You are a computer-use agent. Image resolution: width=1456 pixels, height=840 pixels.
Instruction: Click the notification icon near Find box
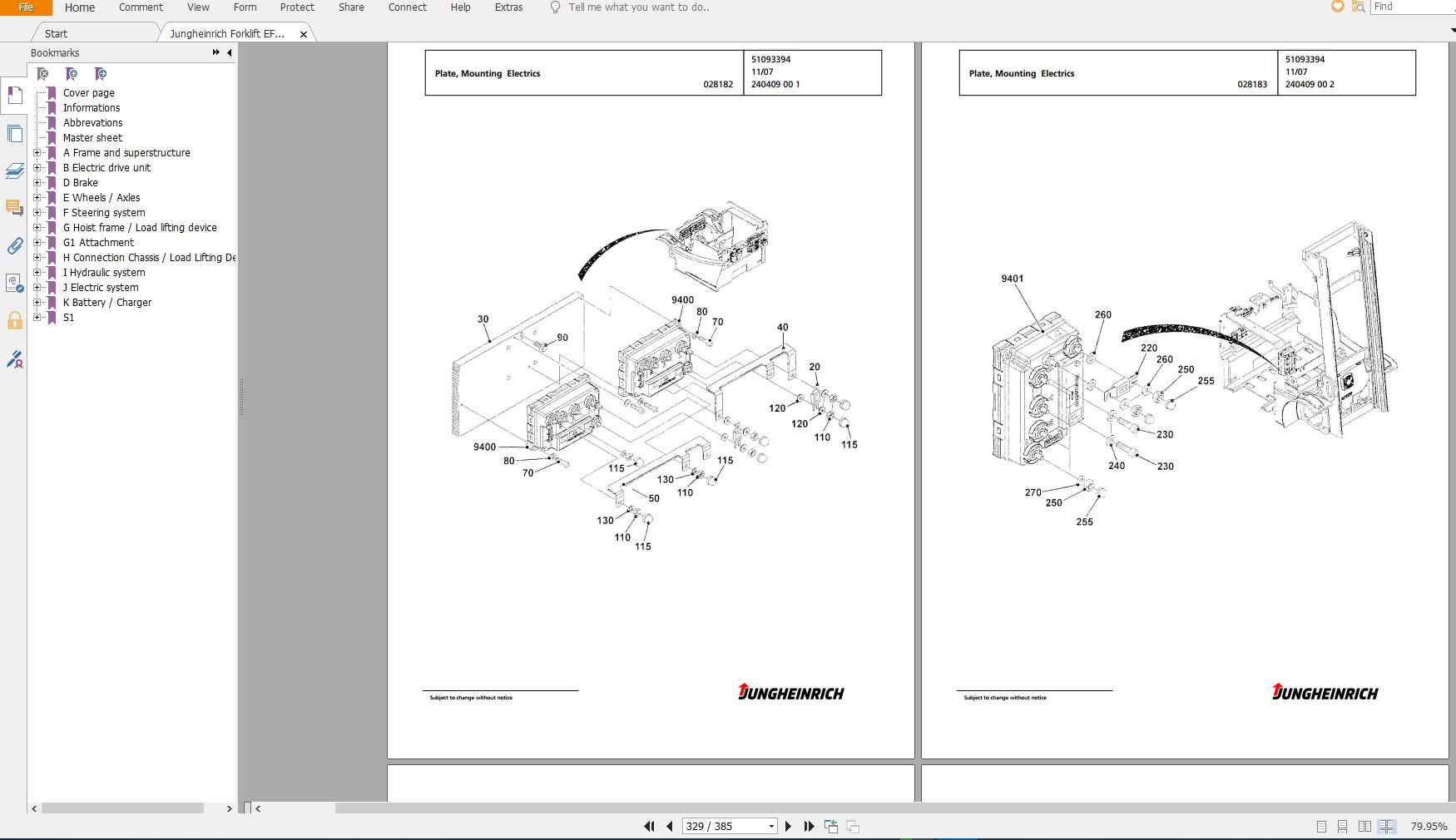1338,7
